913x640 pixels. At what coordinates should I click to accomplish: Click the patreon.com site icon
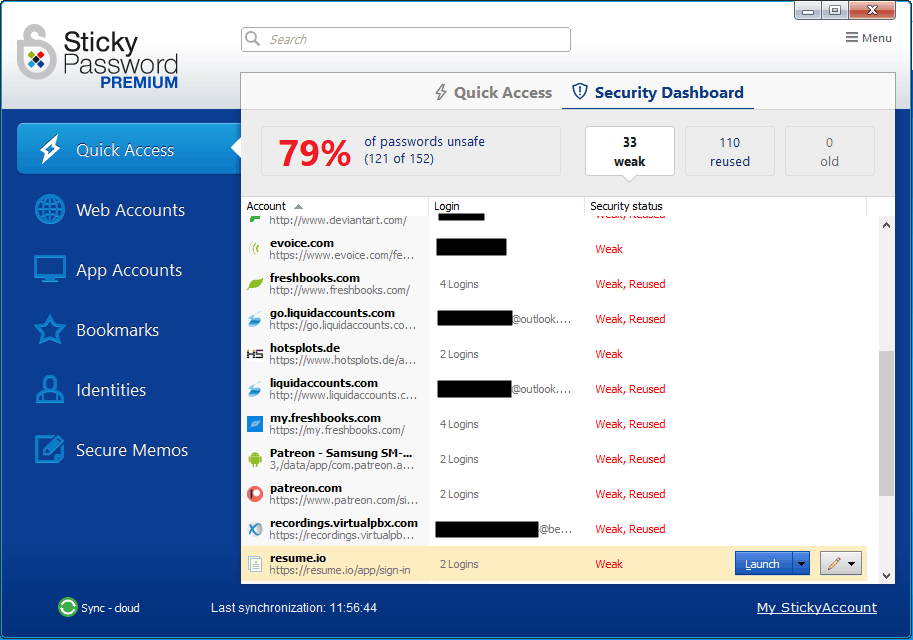(255, 493)
